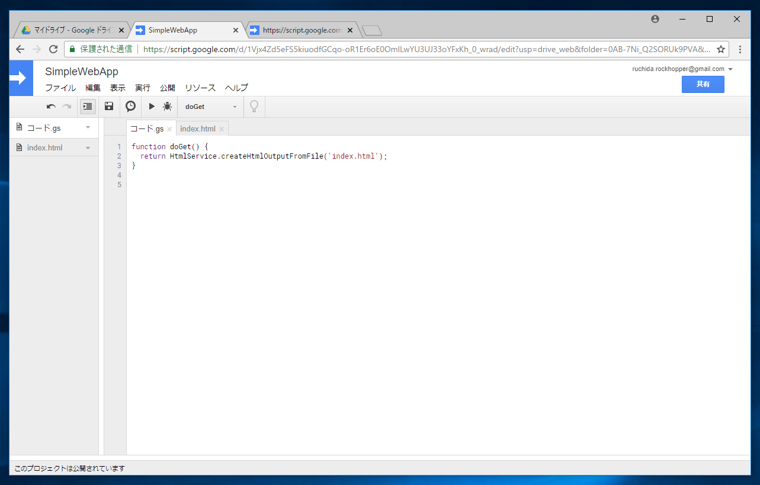Close the マイドライブ browser tab

121,30
